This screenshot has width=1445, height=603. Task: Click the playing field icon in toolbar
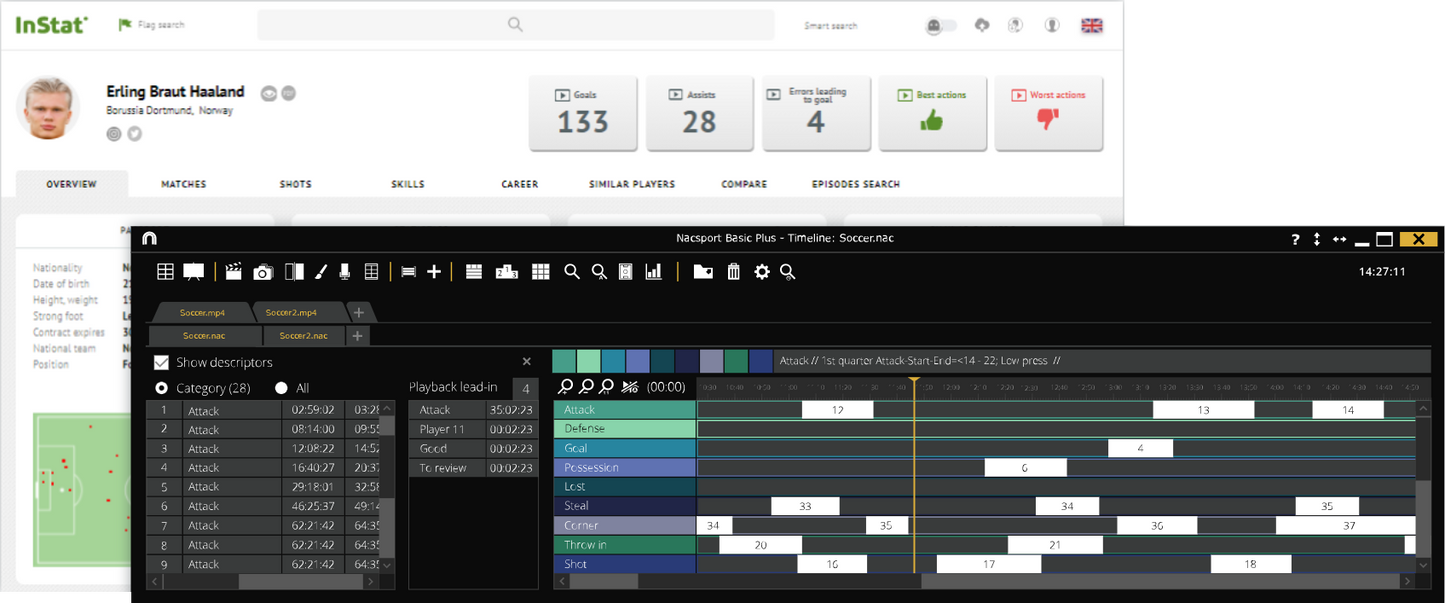[x=626, y=272]
